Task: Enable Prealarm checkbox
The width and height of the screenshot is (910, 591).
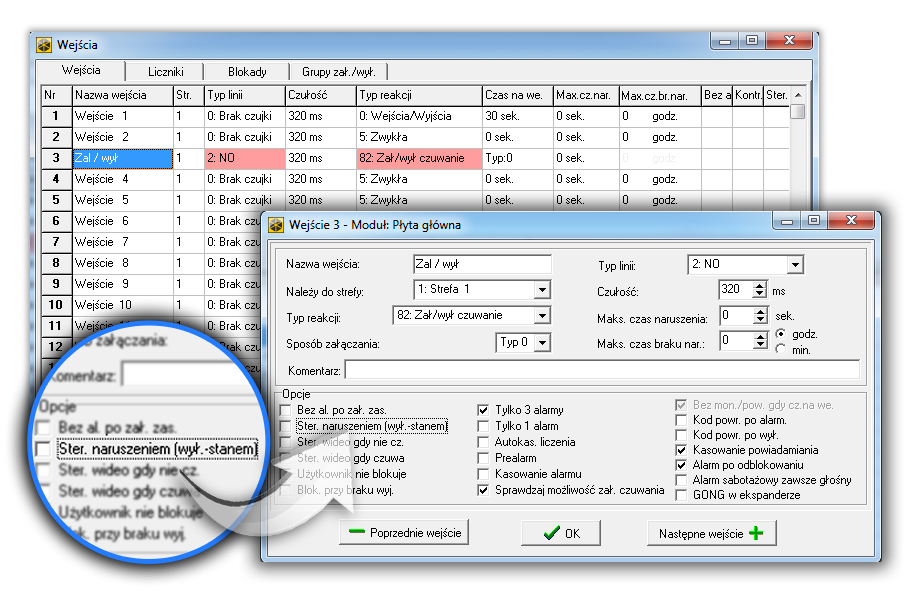Action: click(x=484, y=458)
